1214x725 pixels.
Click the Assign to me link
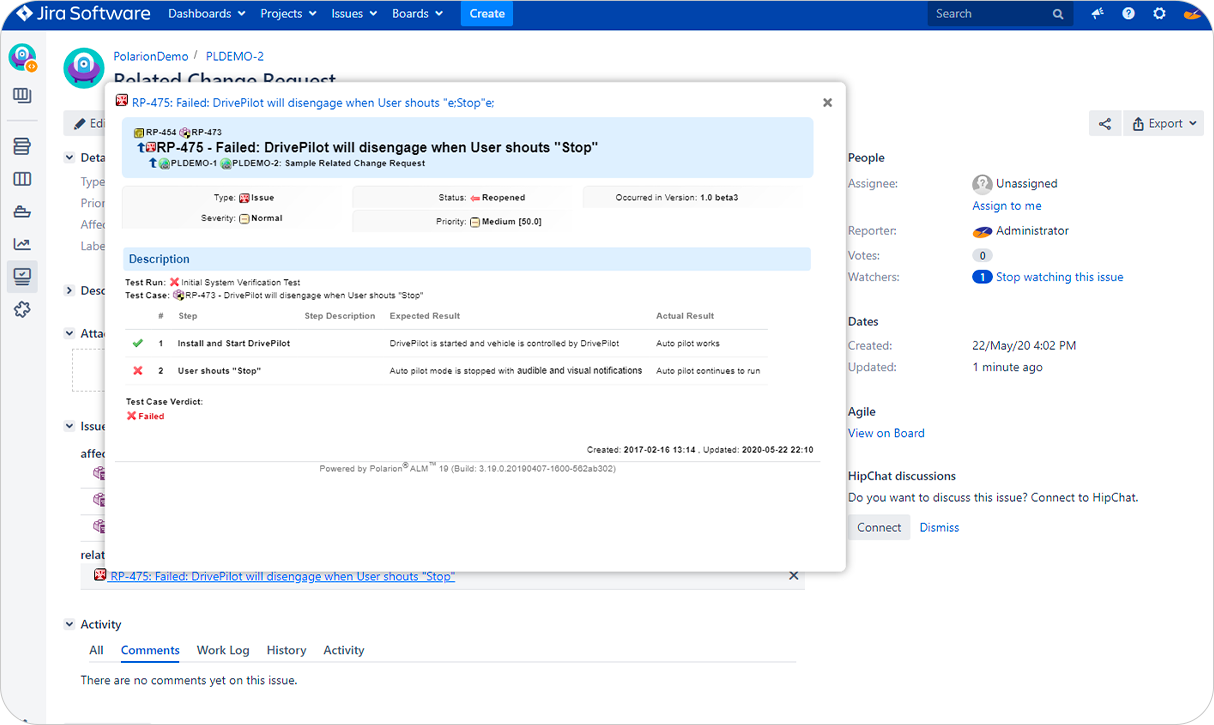coord(1007,206)
